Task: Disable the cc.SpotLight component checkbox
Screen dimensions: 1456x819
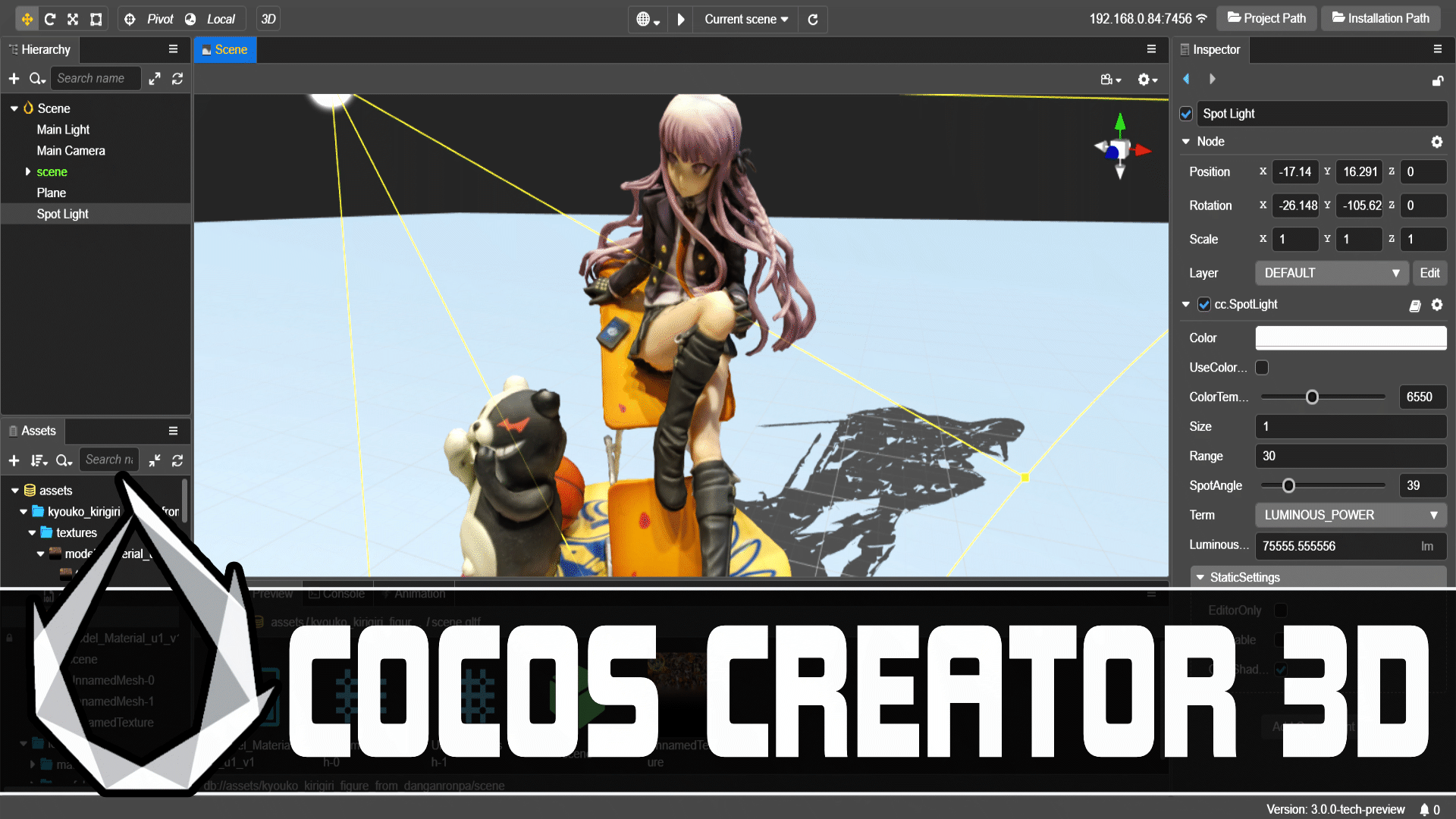Action: click(x=1203, y=305)
